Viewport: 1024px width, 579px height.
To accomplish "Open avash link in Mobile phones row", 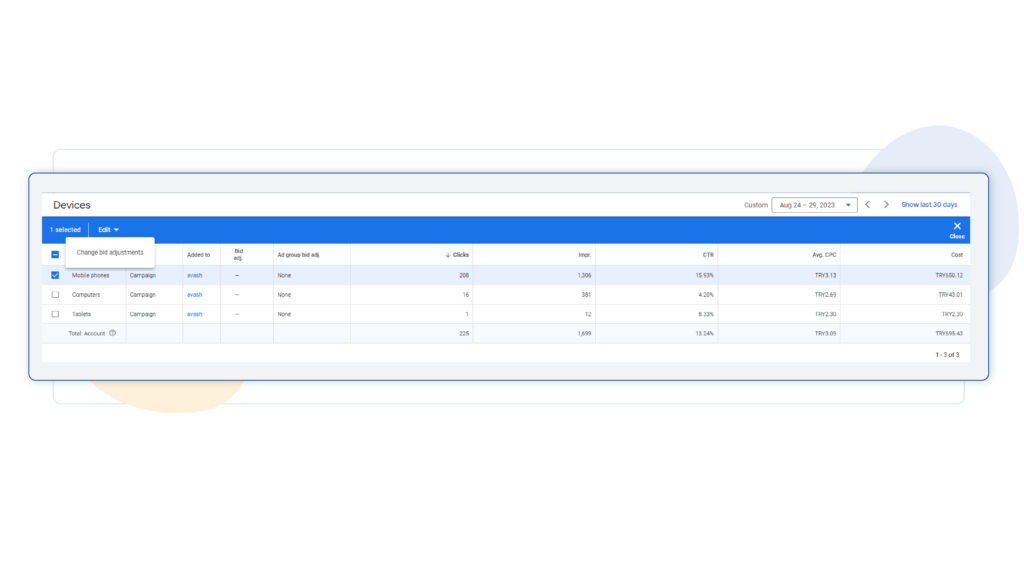I will pyautogui.click(x=195, y=275).
